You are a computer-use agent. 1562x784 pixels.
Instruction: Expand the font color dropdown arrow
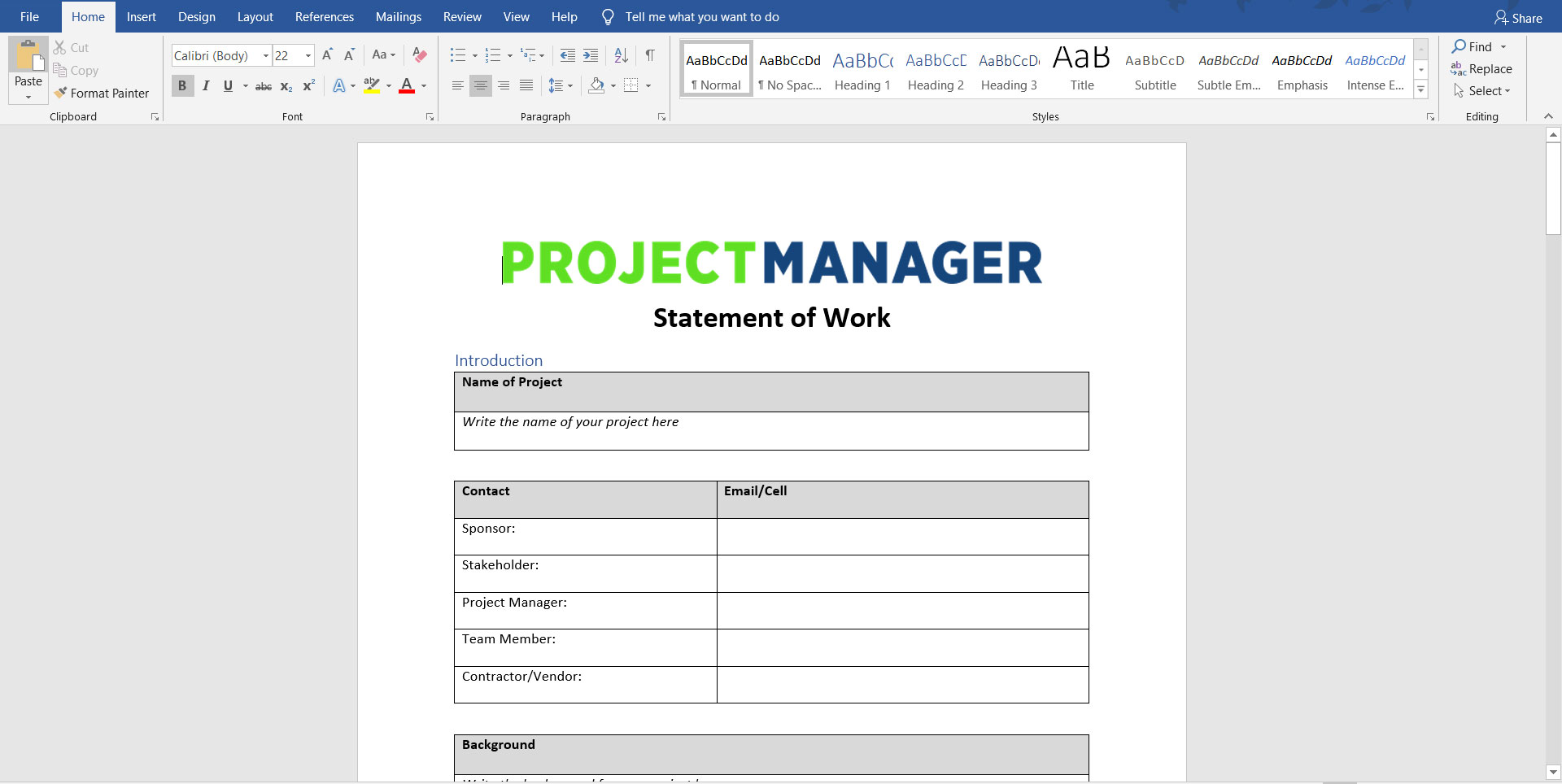coord(424,85)
